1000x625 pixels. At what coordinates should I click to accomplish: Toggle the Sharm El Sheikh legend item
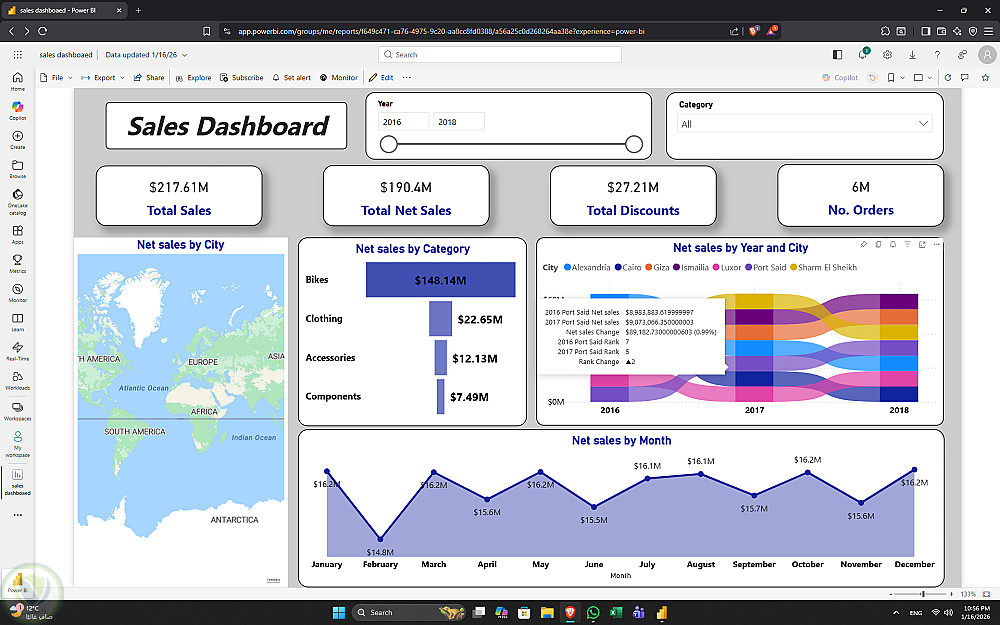click(x=823, y=267)
